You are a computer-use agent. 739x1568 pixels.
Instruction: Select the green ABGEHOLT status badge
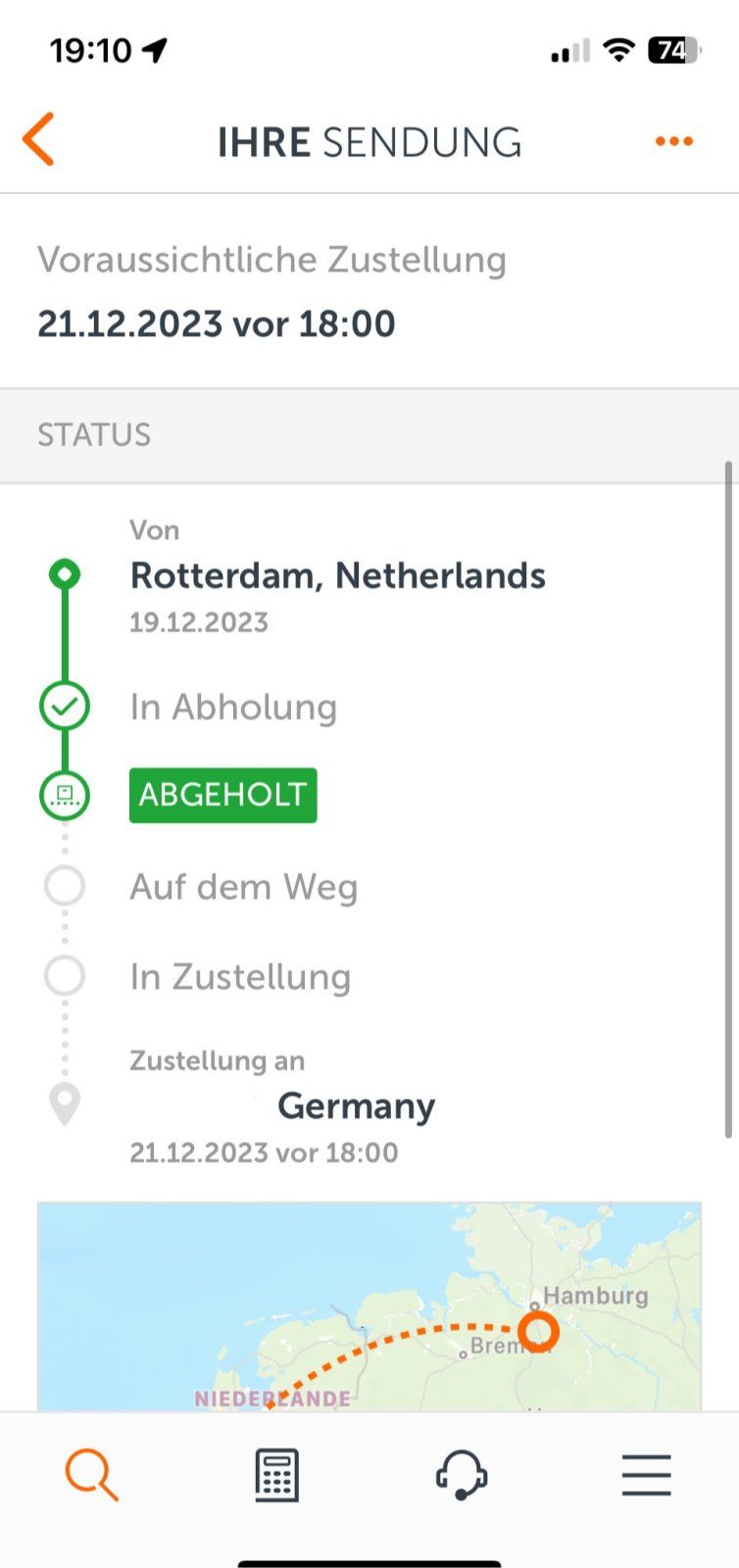pos(223,795)
